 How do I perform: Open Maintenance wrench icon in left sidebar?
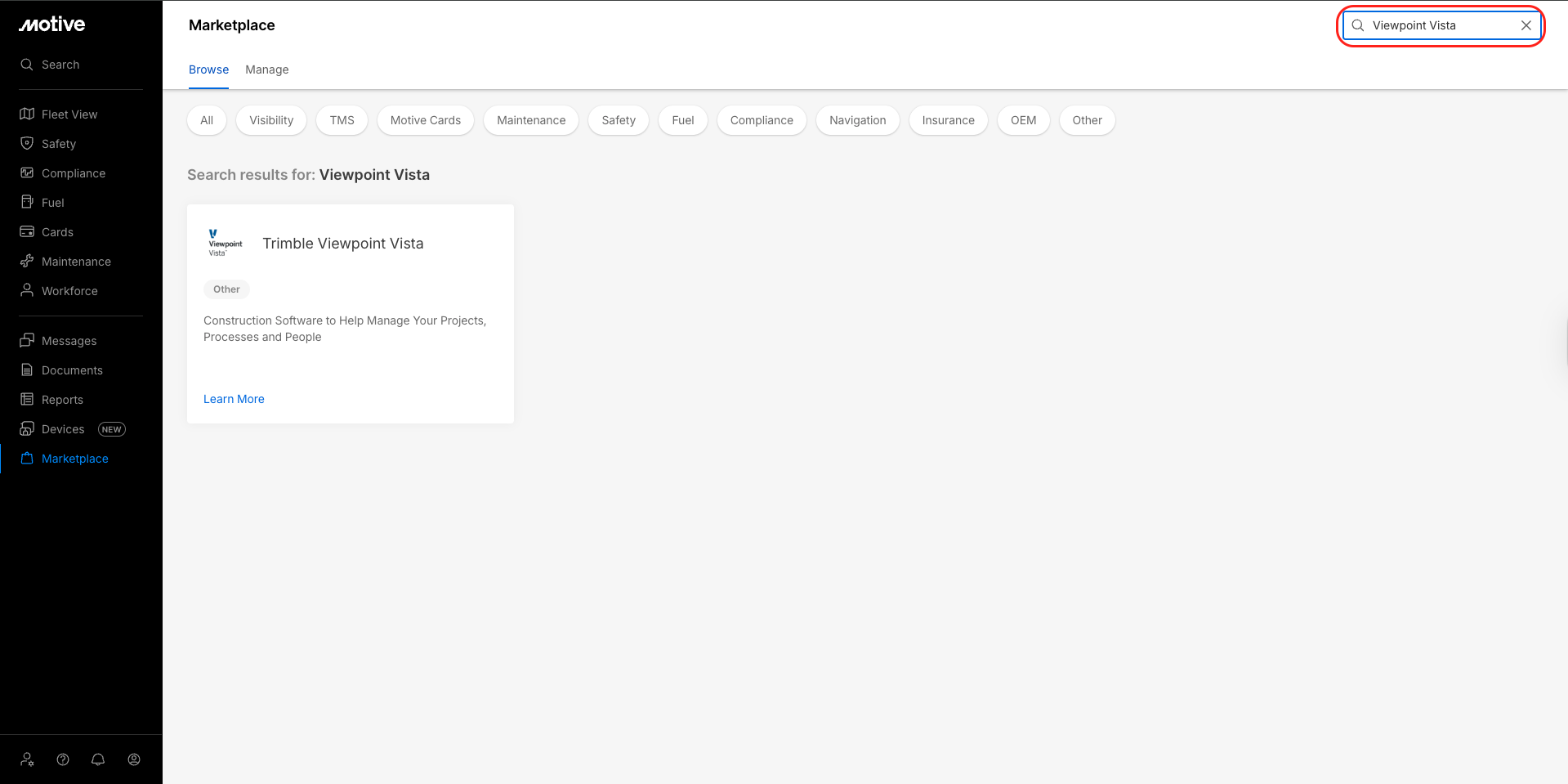(x=27, y=262)
